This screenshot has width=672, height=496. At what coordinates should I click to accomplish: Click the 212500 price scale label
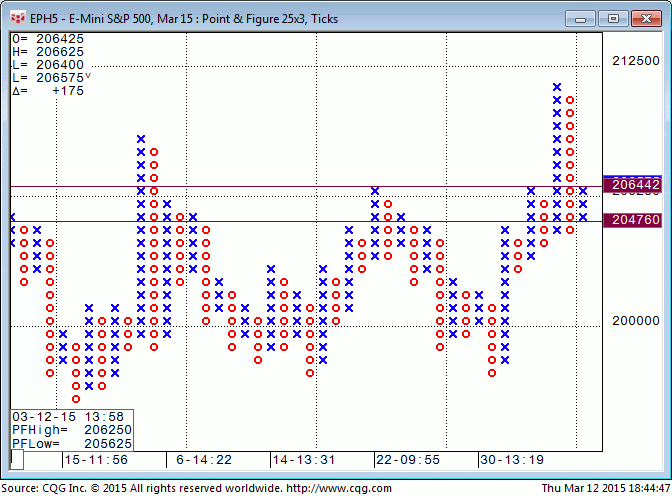(x=636, y=61)
